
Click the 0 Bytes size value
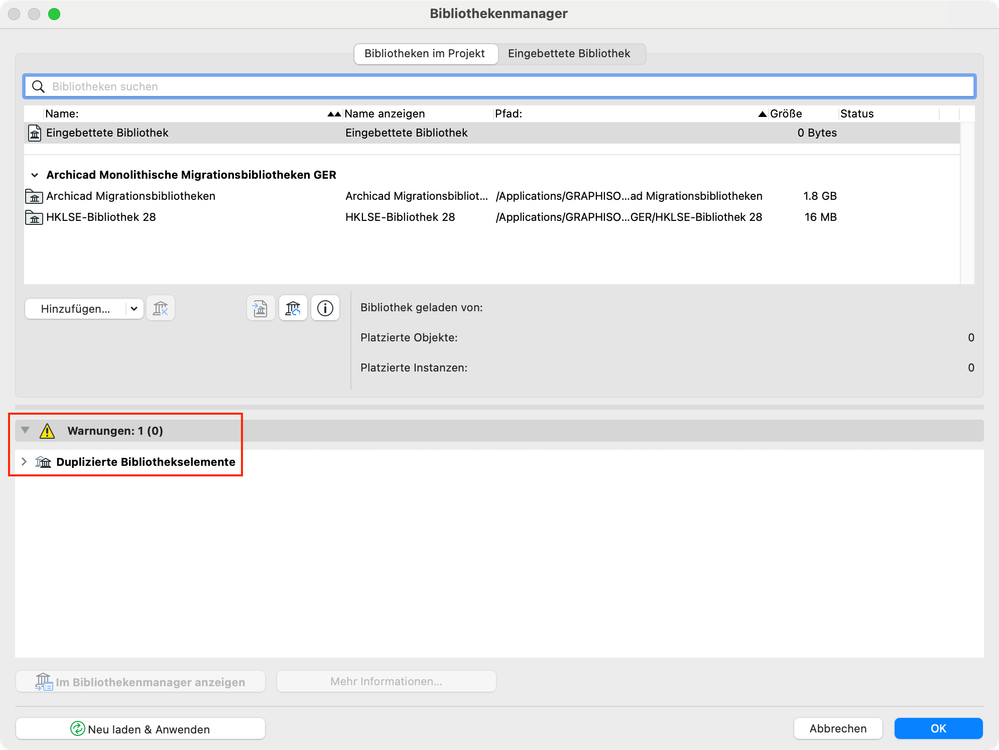point(817,133)
